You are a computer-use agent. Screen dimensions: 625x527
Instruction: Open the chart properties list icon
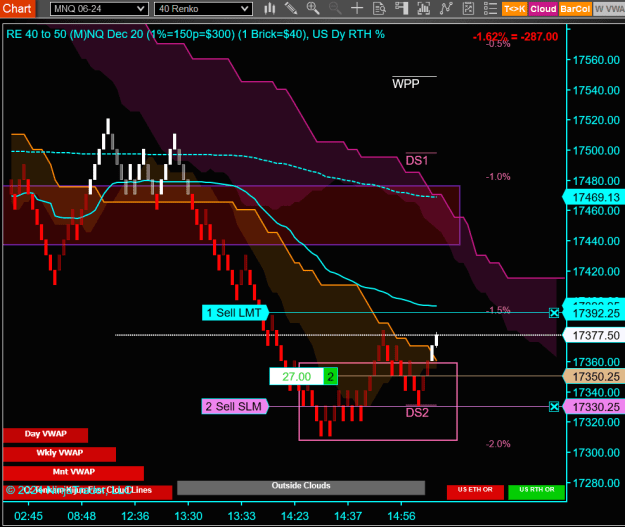[490, 8]
